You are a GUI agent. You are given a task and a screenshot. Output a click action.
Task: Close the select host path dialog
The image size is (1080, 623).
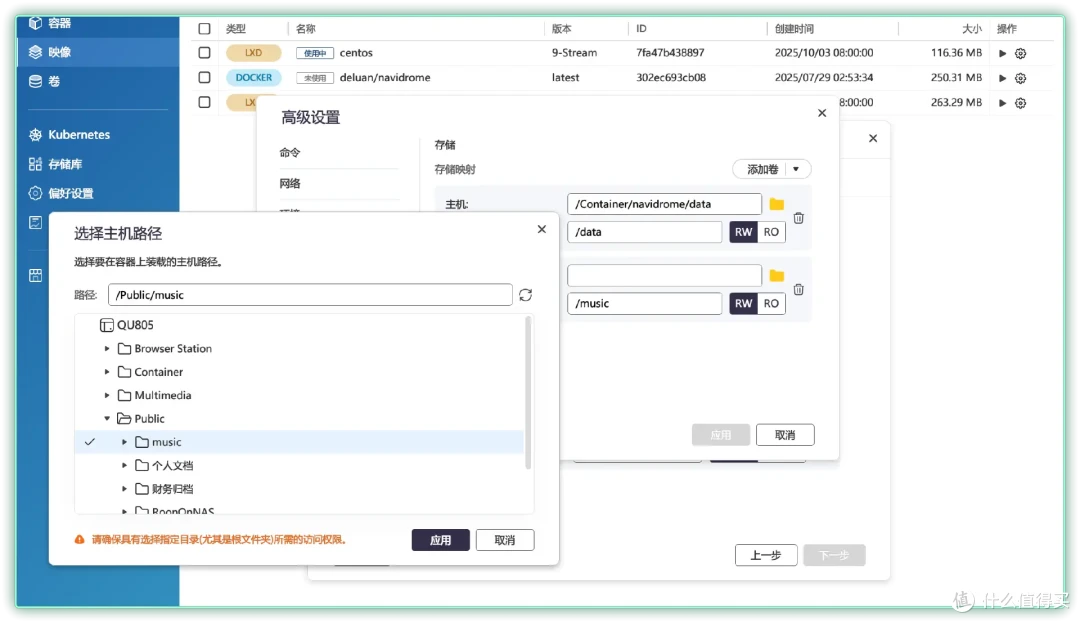(541, 229)
